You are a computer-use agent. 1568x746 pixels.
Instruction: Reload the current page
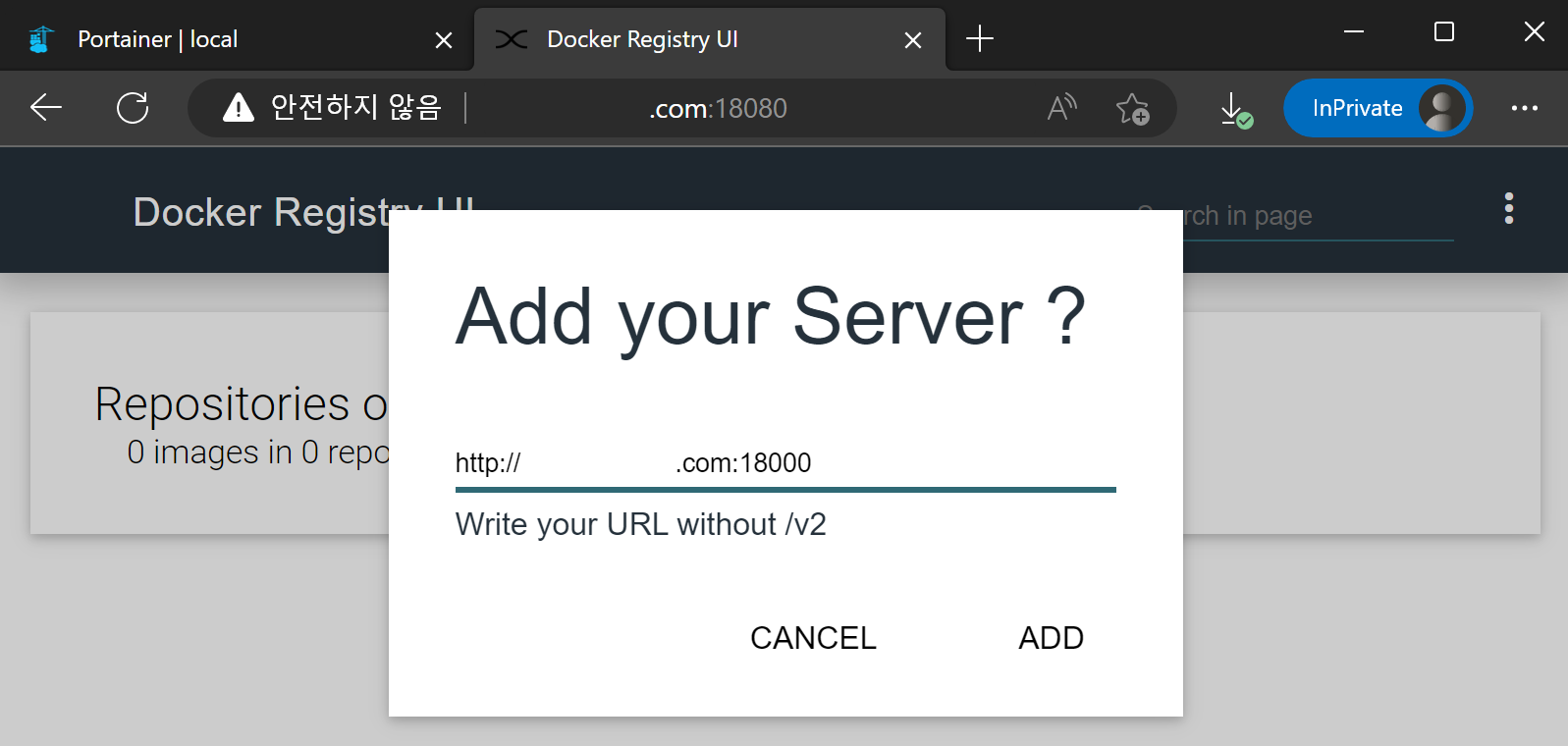tap(133, 108)
